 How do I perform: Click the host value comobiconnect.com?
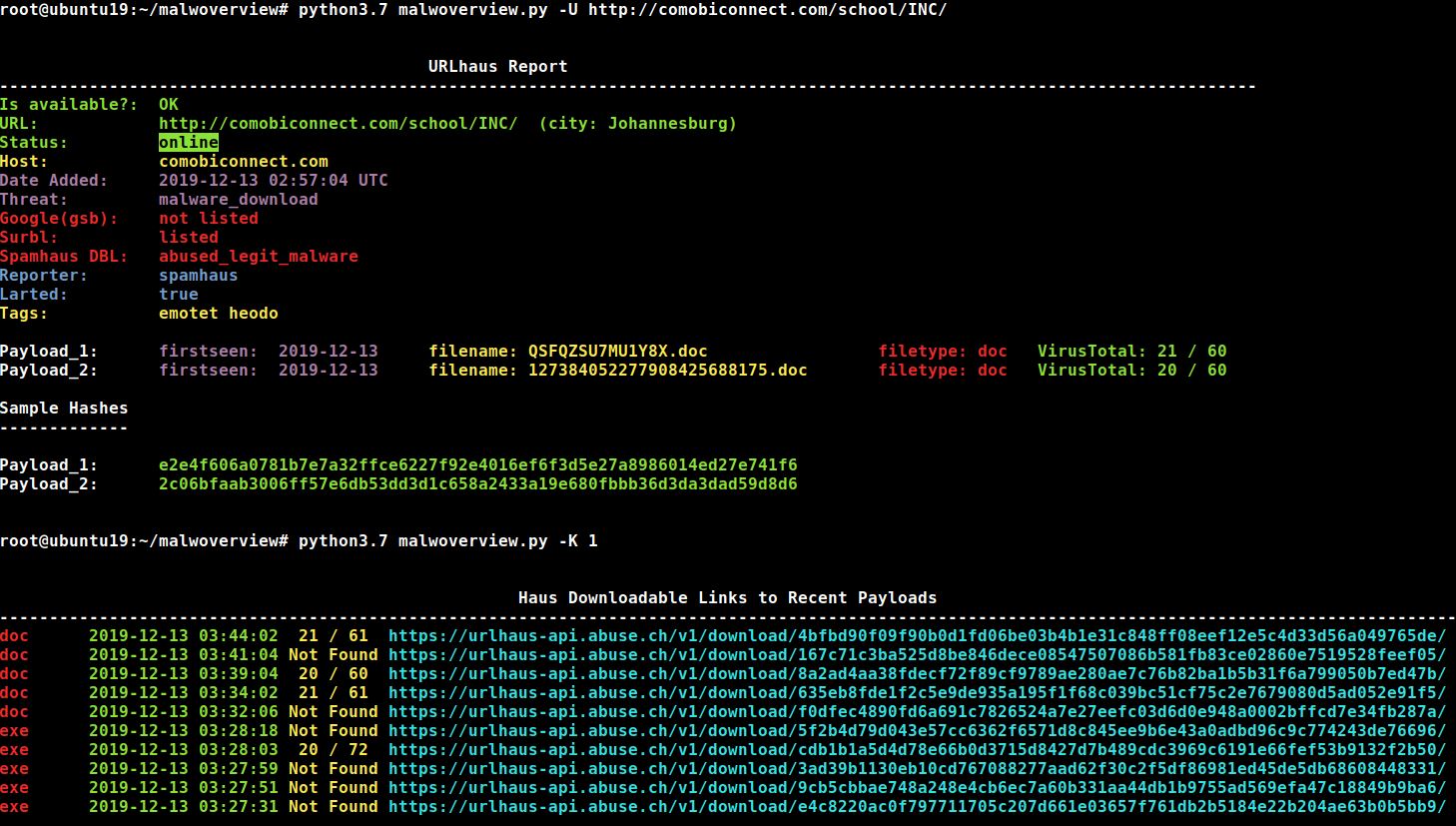pos(244,162)
